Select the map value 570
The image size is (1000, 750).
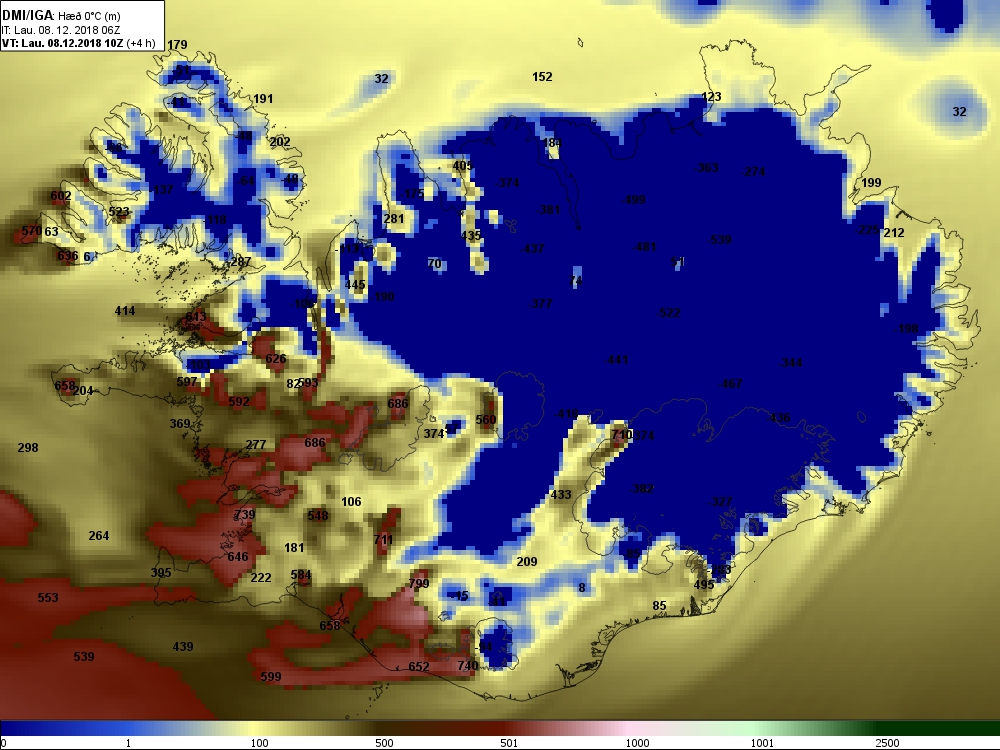tap(31, 231)
